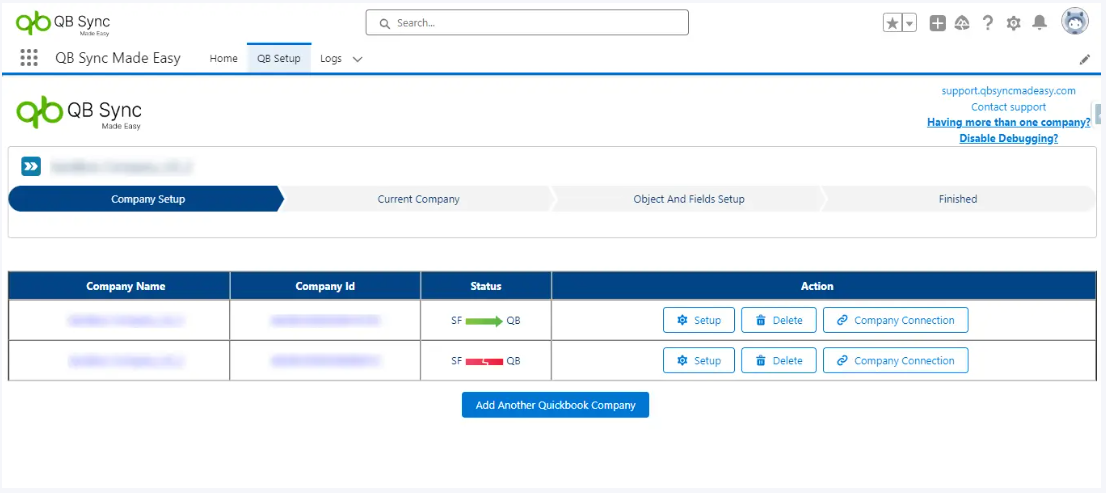Click the Company Id column header
This screenshot has width=1106, height=493.
pos(325,286)
